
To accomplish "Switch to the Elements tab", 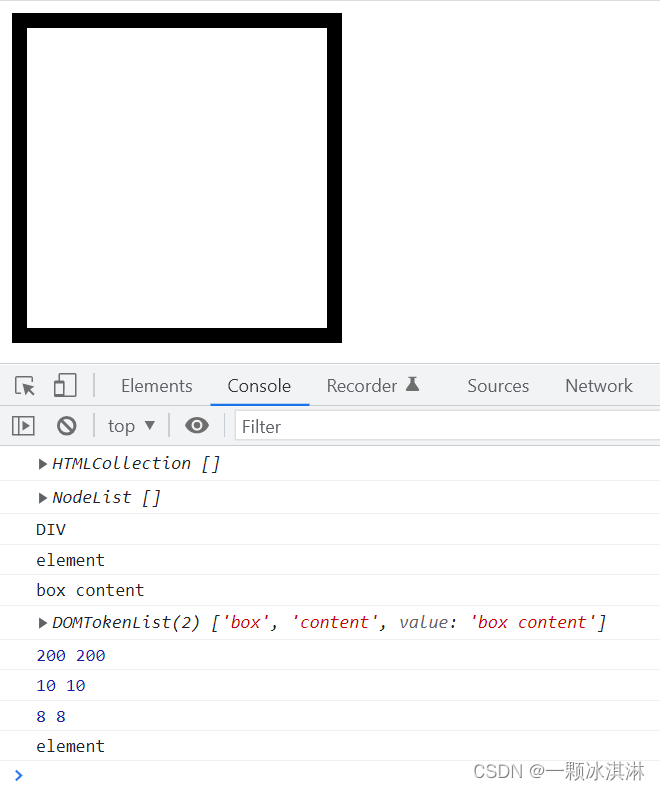I will (x=157, y=386).
